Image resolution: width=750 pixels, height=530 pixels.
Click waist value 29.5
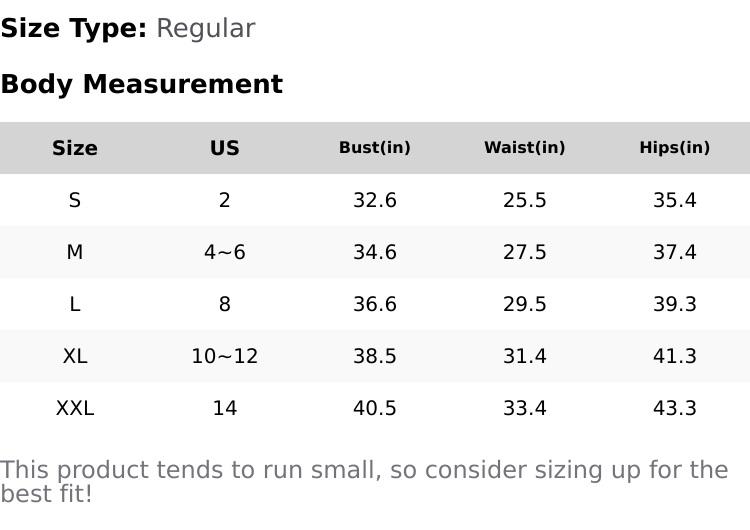click(x=525, y=304)
